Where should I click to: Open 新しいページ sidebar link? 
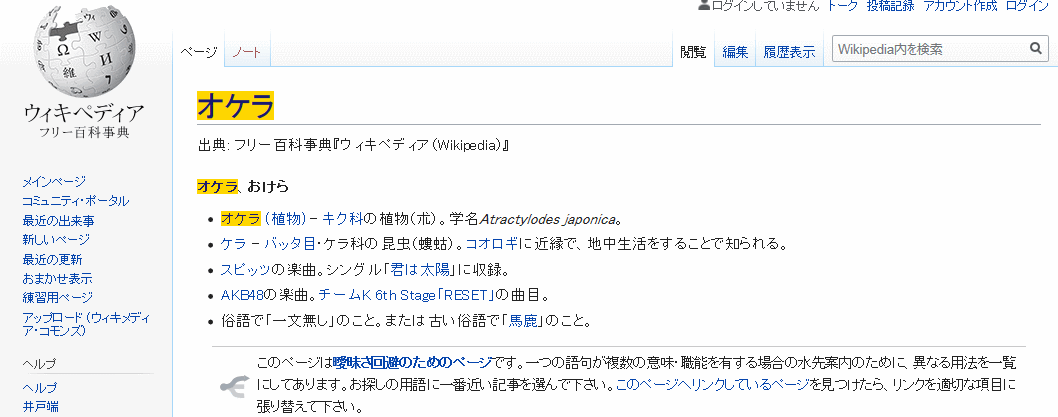click(56, 240)
